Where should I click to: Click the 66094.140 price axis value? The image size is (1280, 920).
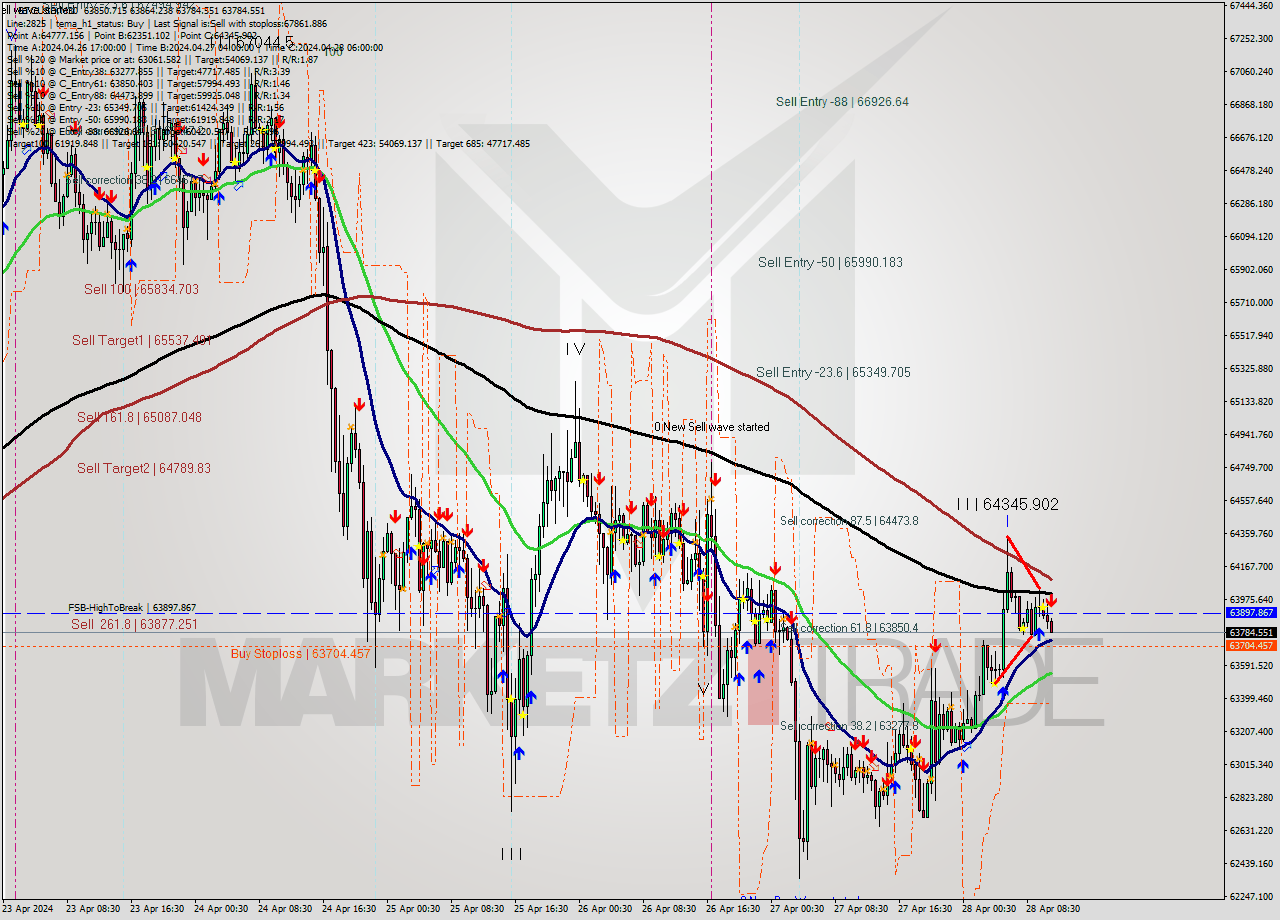[x=1251, y=236]
